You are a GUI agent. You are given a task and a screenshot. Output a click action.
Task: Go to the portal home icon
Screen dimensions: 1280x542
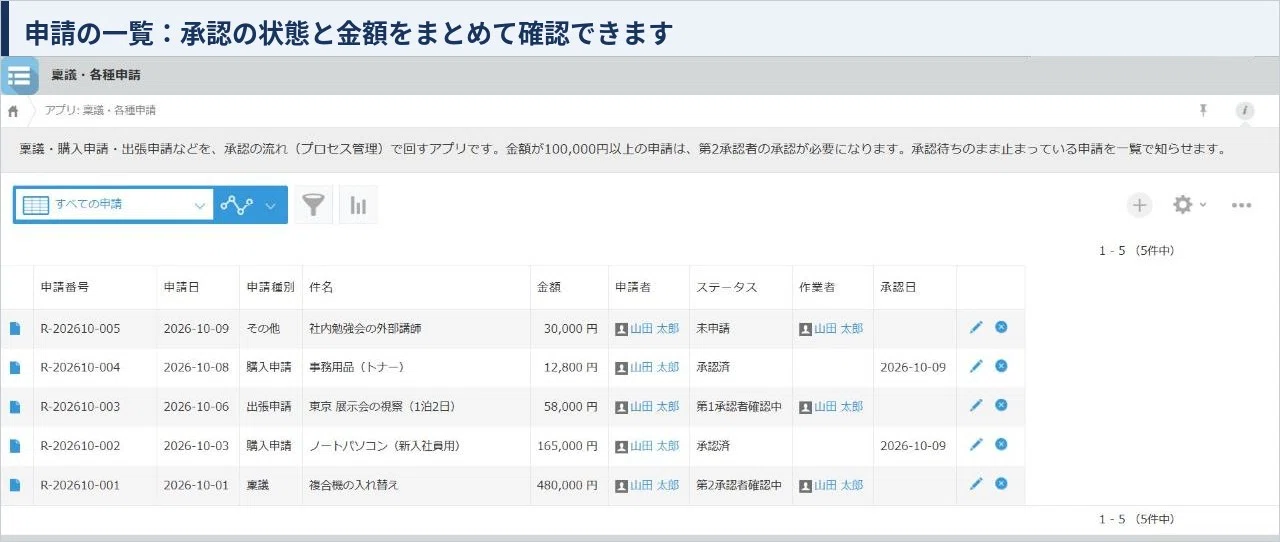coord(13,111)
